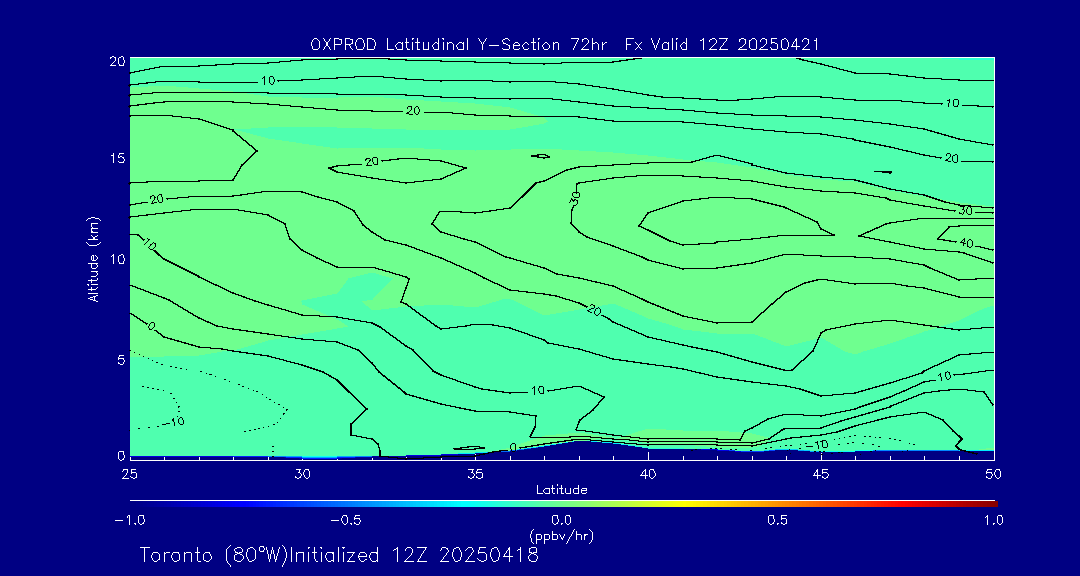Click the x-axis tick label 40
Image resolution: width=1080 pixels, height=576 pixels.
648,474
